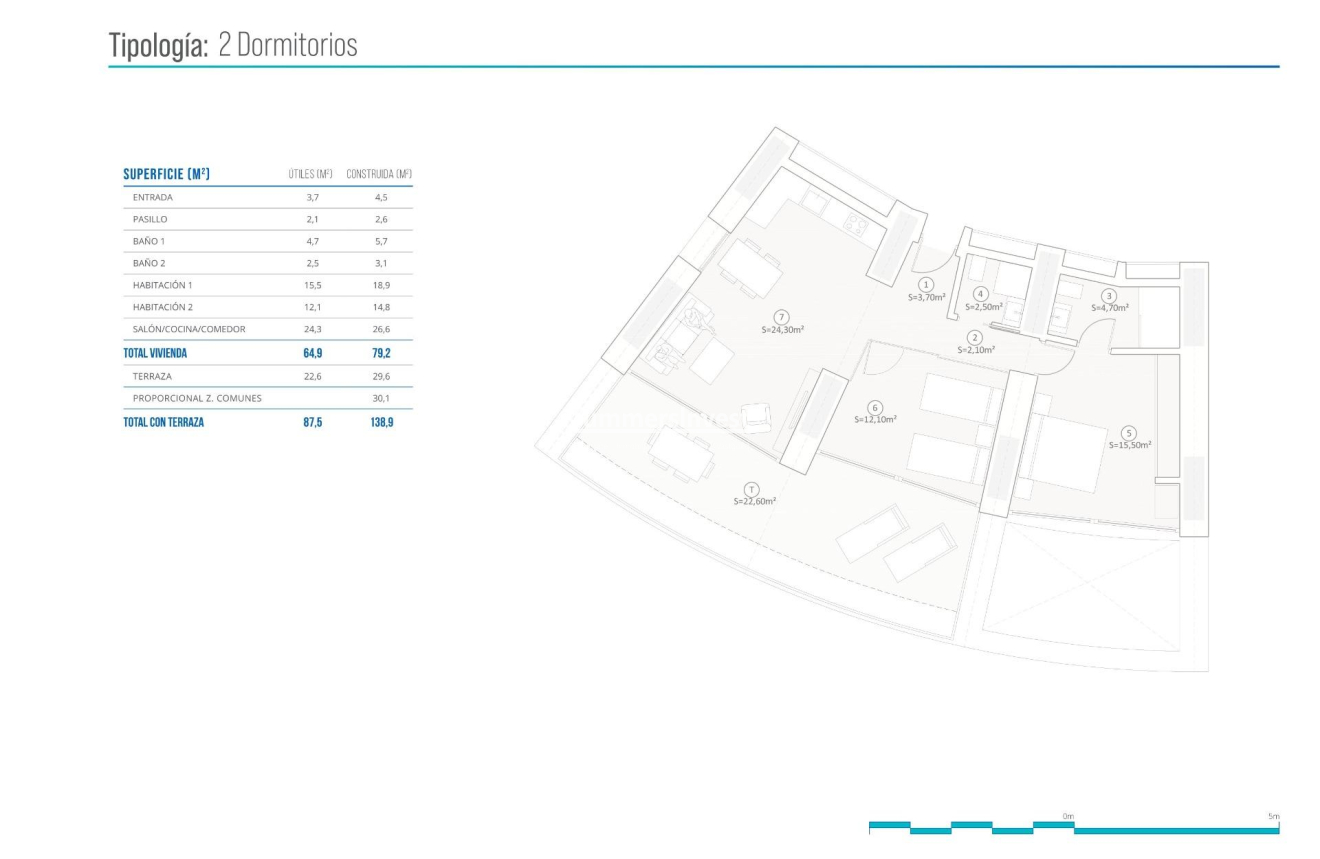Select the 'ENTRADA' row label
The width and height of the screenshot is (1320, 859).
(153, 197)
